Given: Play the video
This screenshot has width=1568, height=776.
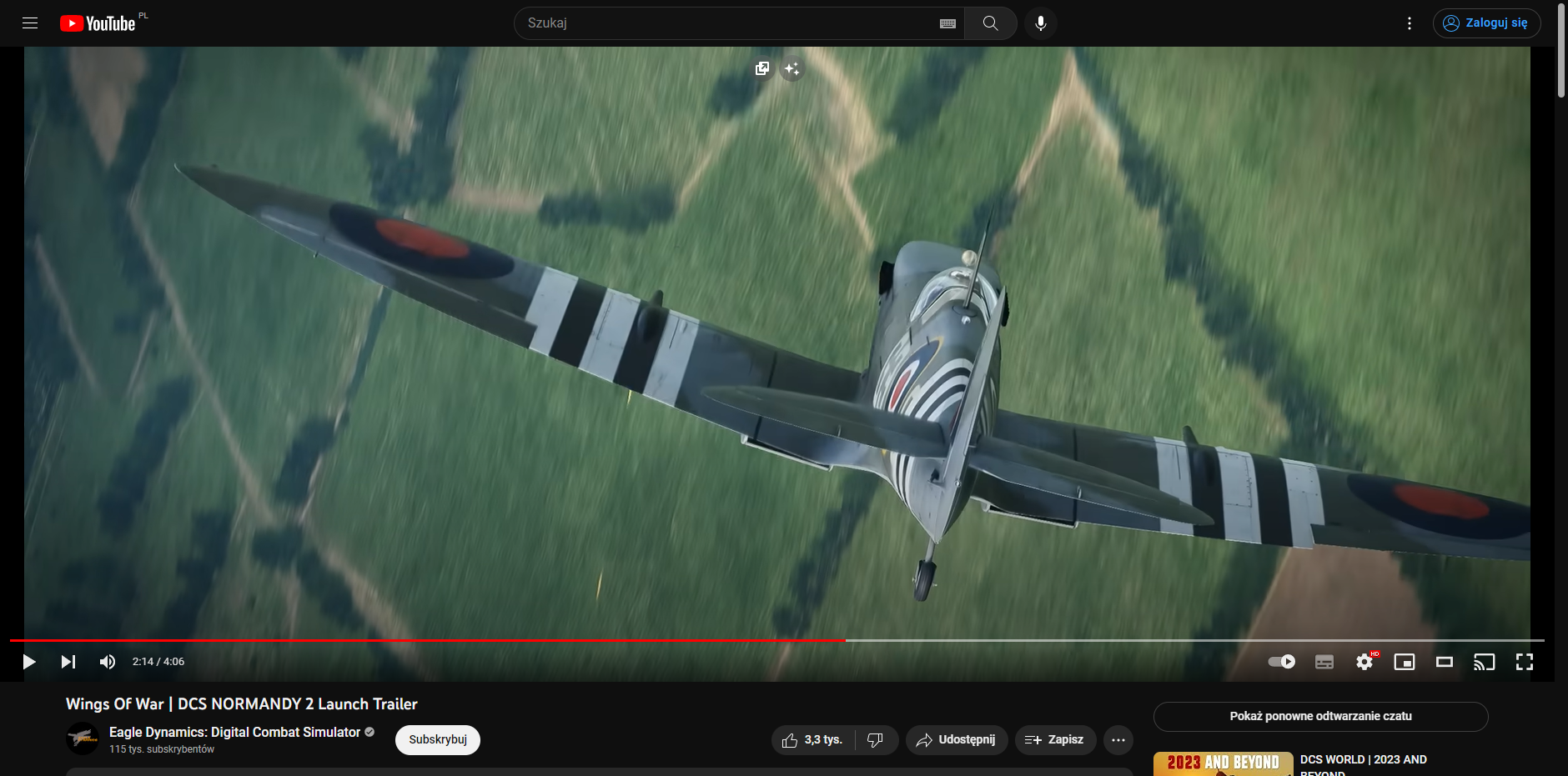Looking at the screenshot, I should pyautogui.click(x=29, y=662).
